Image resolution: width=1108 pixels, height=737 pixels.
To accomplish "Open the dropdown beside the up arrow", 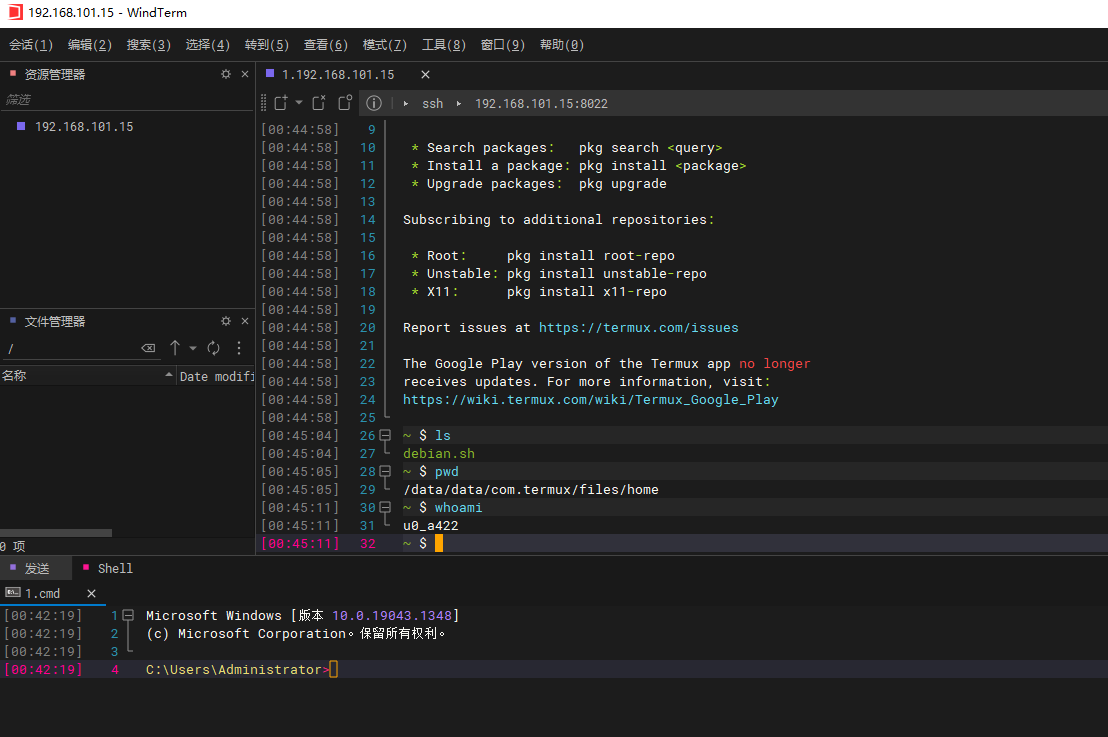I will coord(193,348).
